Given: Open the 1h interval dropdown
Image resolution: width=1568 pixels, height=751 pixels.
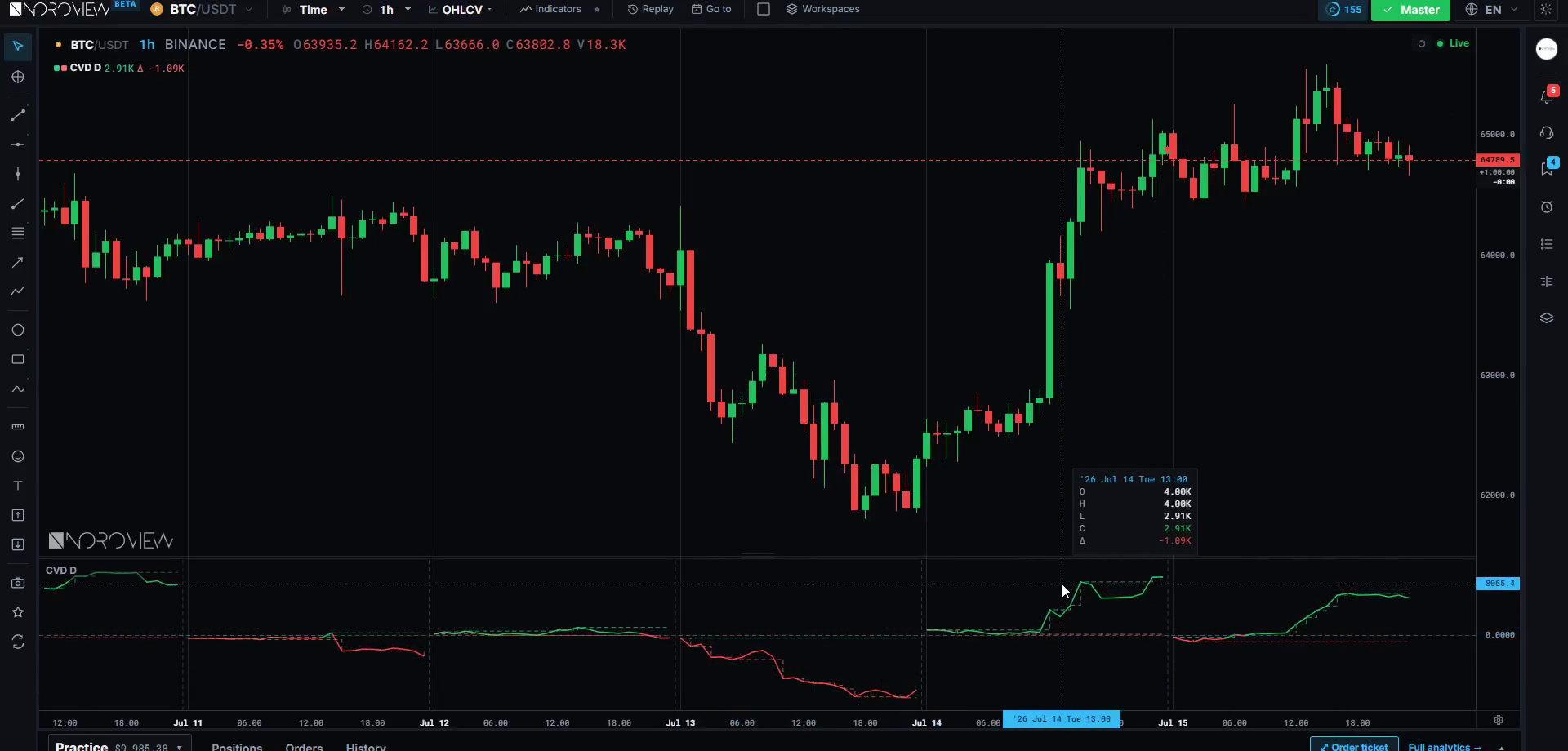Looking at the screenshot, I should pos(387,9).
